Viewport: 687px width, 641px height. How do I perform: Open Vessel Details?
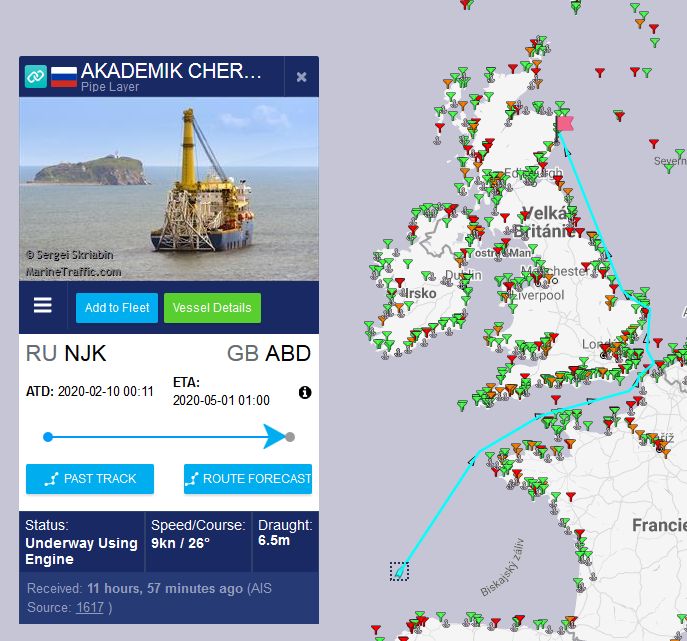pyautogui.click(x=212, y=308)
